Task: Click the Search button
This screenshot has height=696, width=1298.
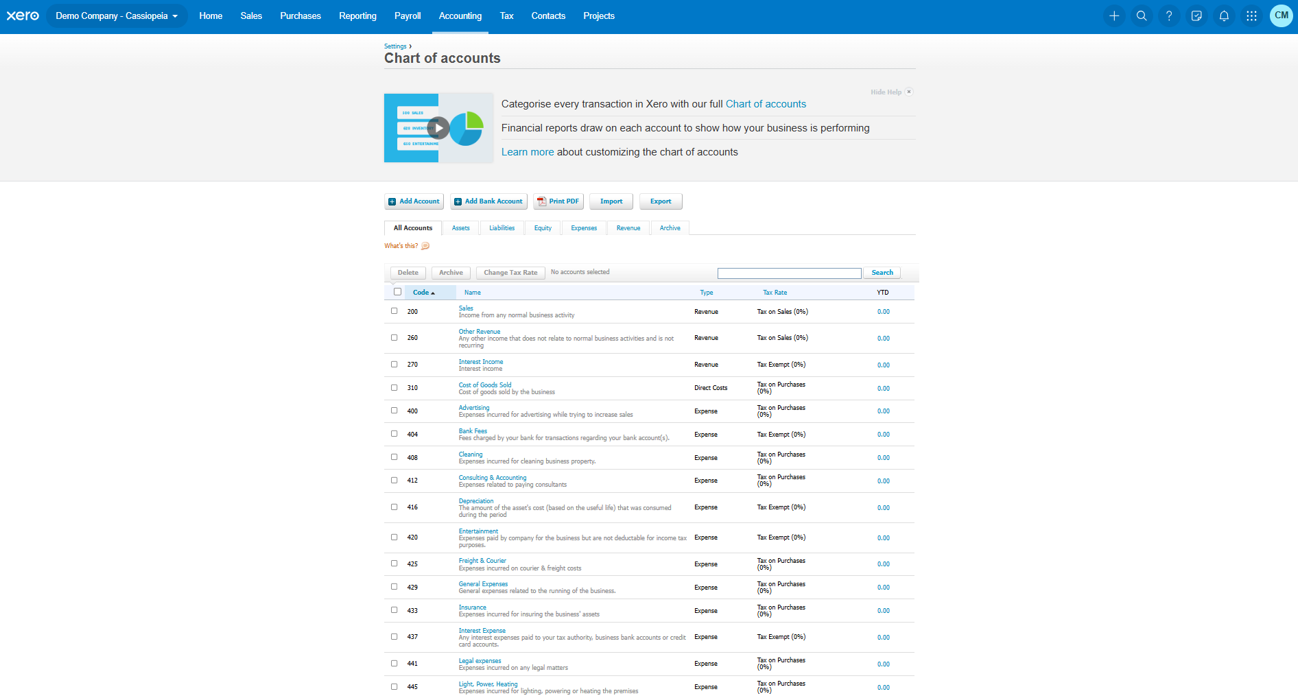Action: (x=882, y=273)
